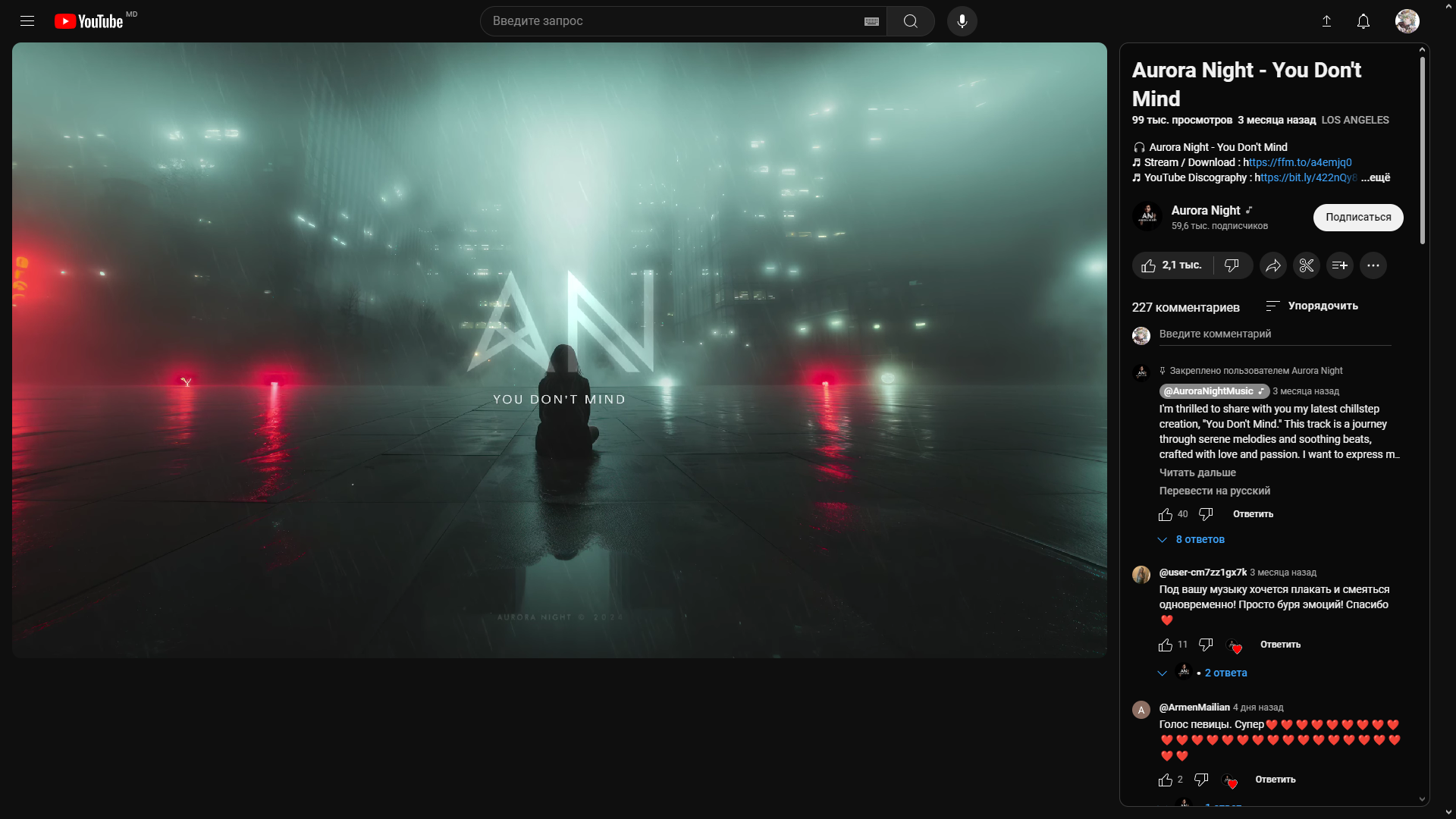Click the 99 тыс. просмотров text
1456x819 pixels.
(1182, 120)
